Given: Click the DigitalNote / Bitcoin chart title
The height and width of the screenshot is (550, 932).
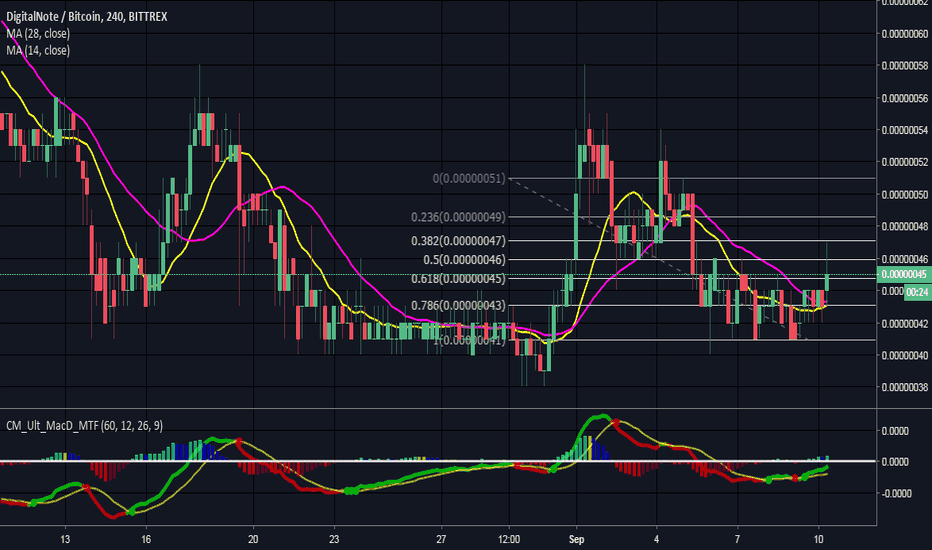Looking at the screenshot, I should point(87,17).
